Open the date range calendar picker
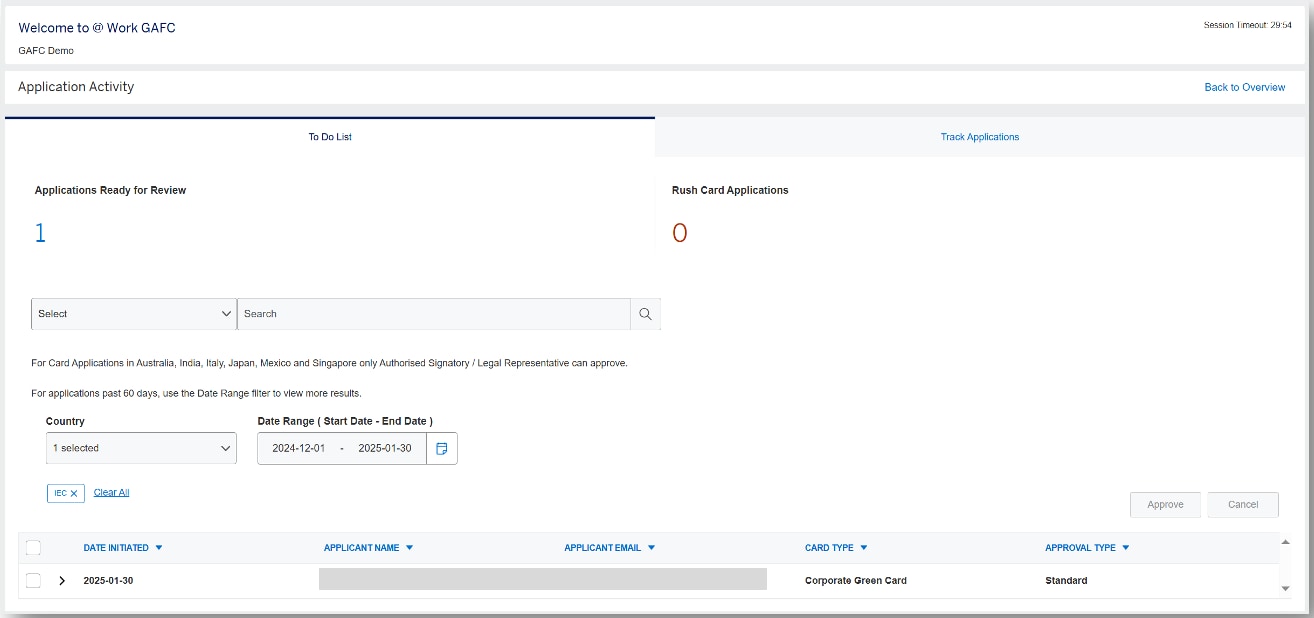1314x618 pixels. pos(442,449)
